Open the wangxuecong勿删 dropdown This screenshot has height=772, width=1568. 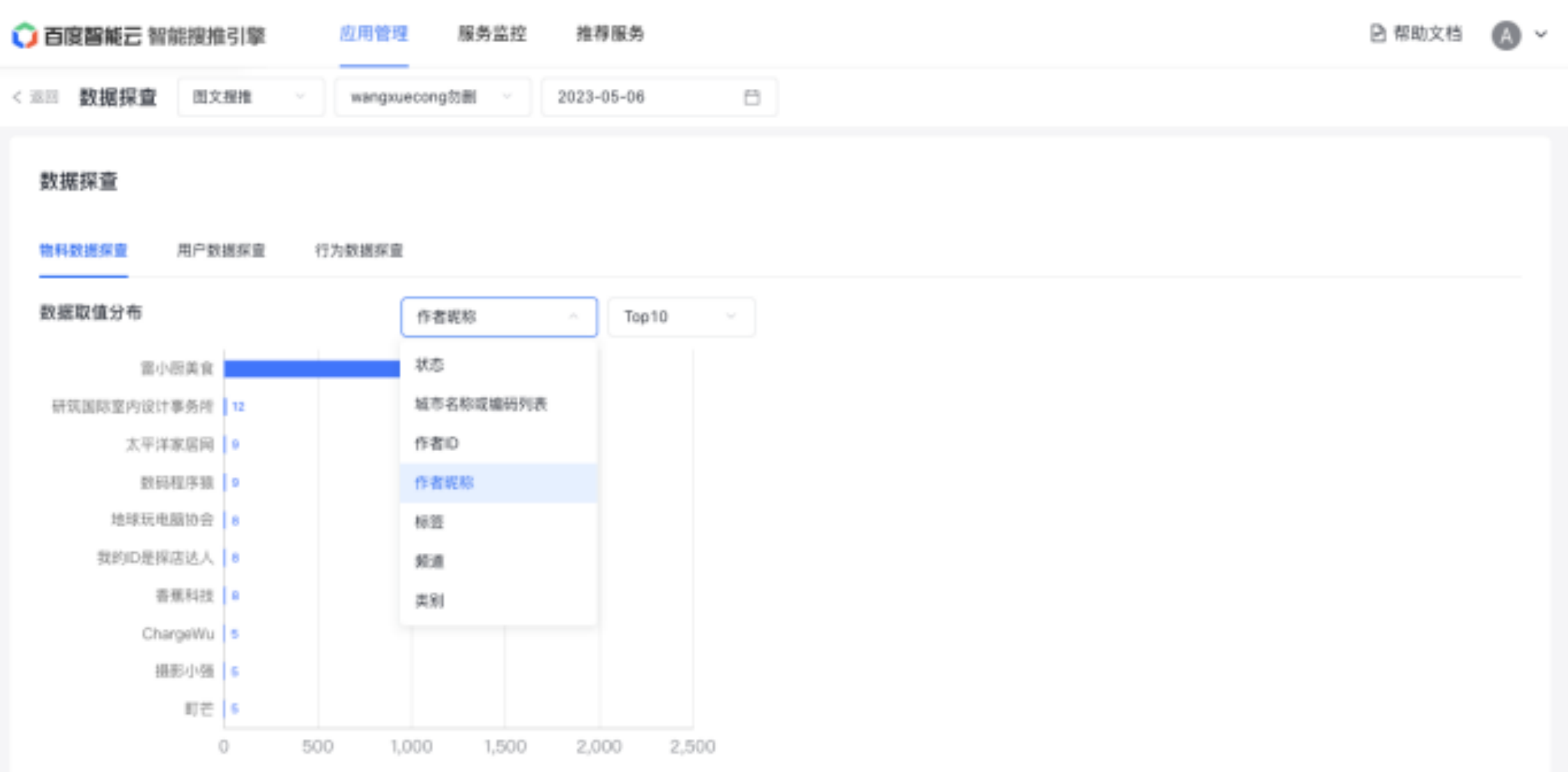(x=432, y=97)
